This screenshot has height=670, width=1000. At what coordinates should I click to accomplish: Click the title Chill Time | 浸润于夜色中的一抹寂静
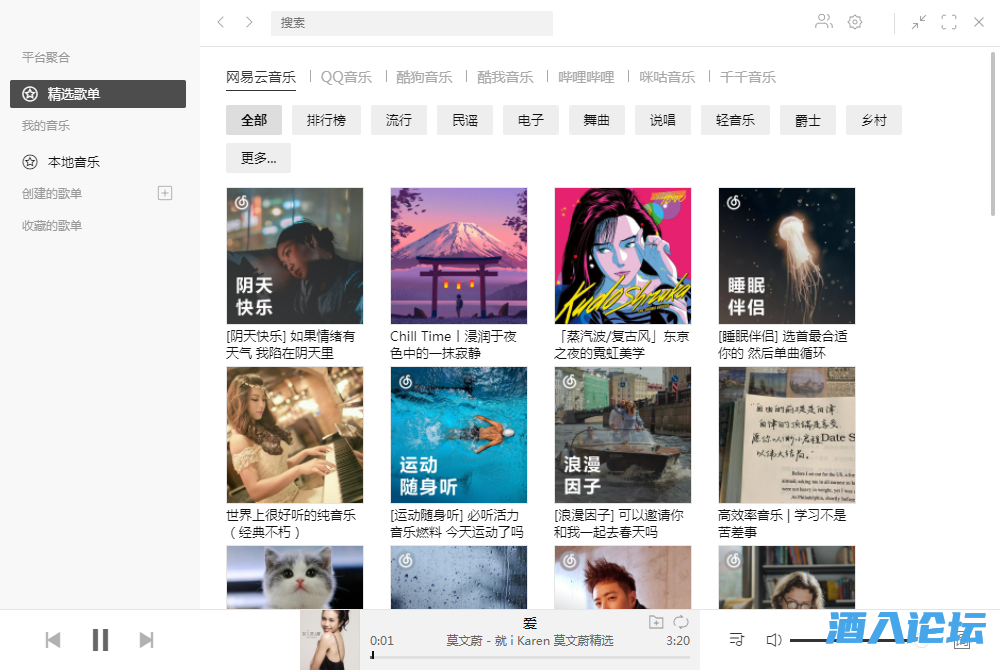click(453, 344)
